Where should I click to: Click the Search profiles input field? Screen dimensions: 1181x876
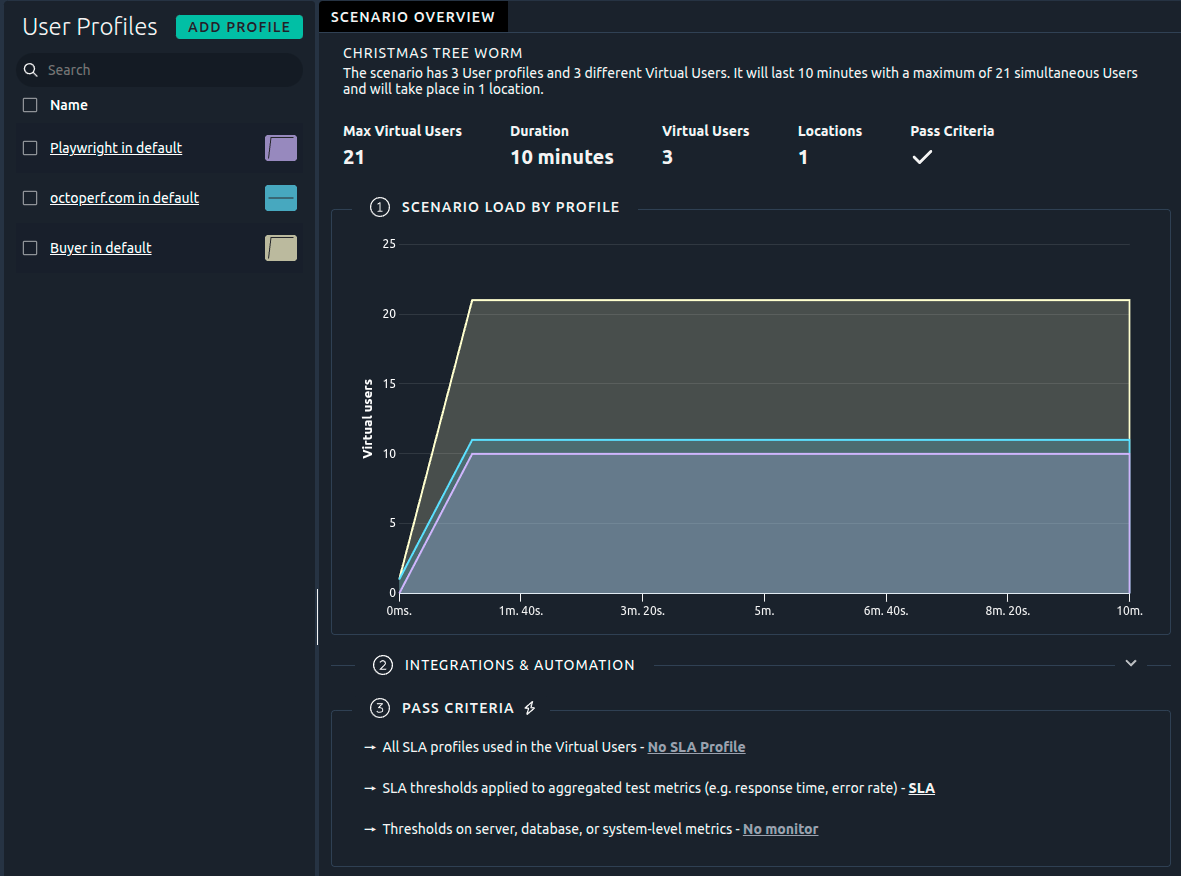click(x=170, y=70)
